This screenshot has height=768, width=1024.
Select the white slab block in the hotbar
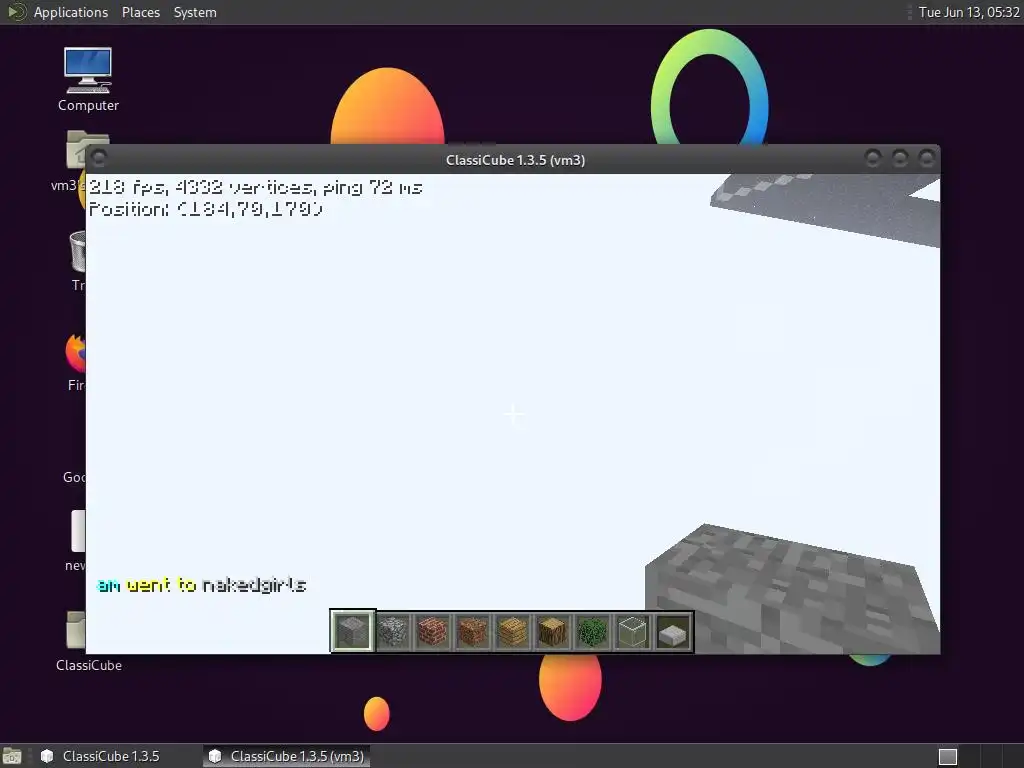673,632
